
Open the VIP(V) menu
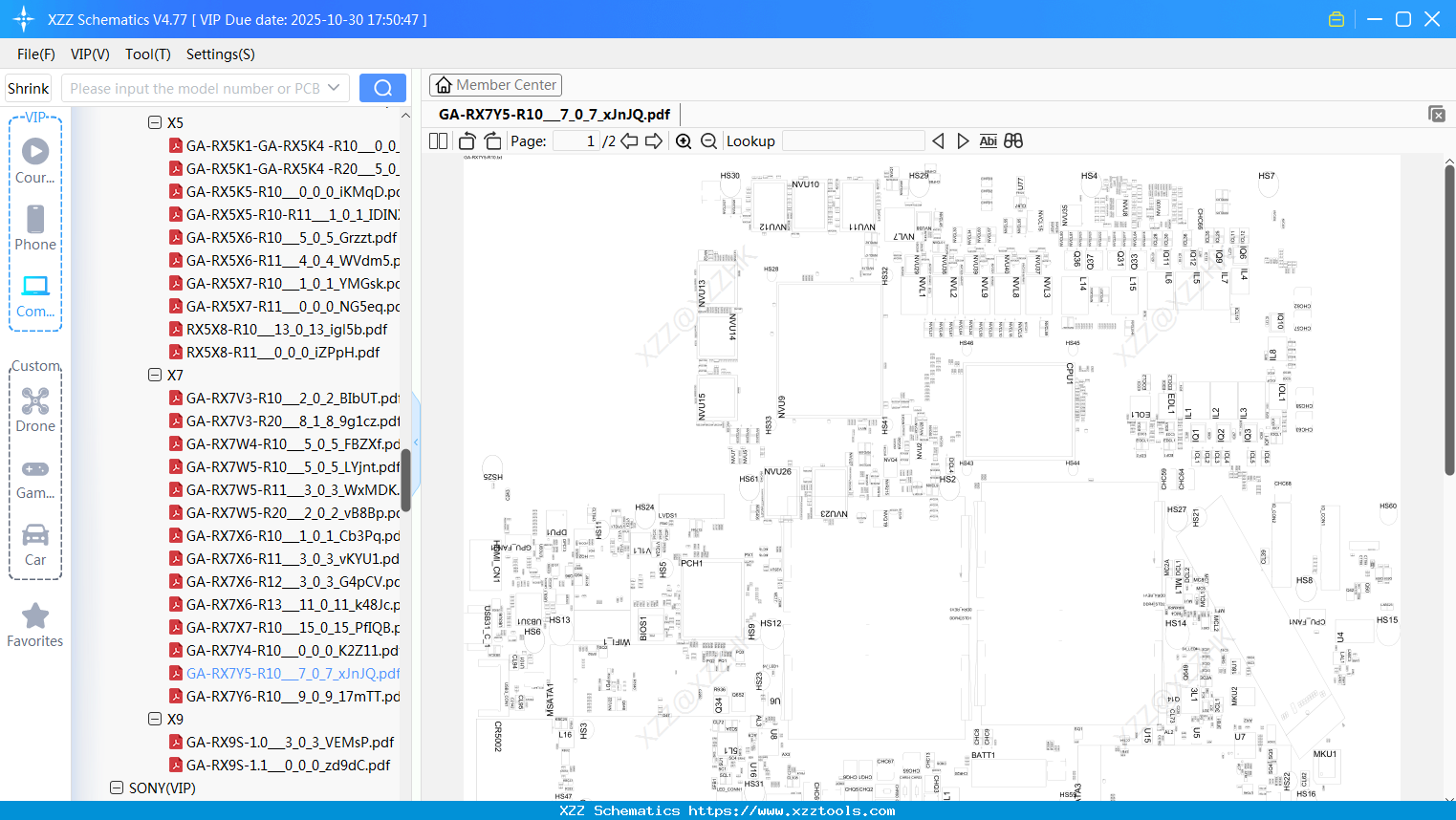[90, 54]
